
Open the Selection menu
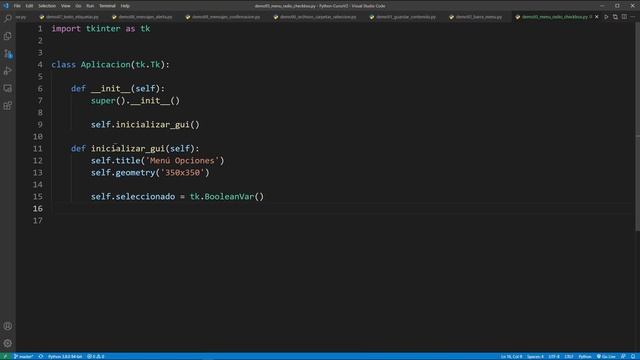47,6
